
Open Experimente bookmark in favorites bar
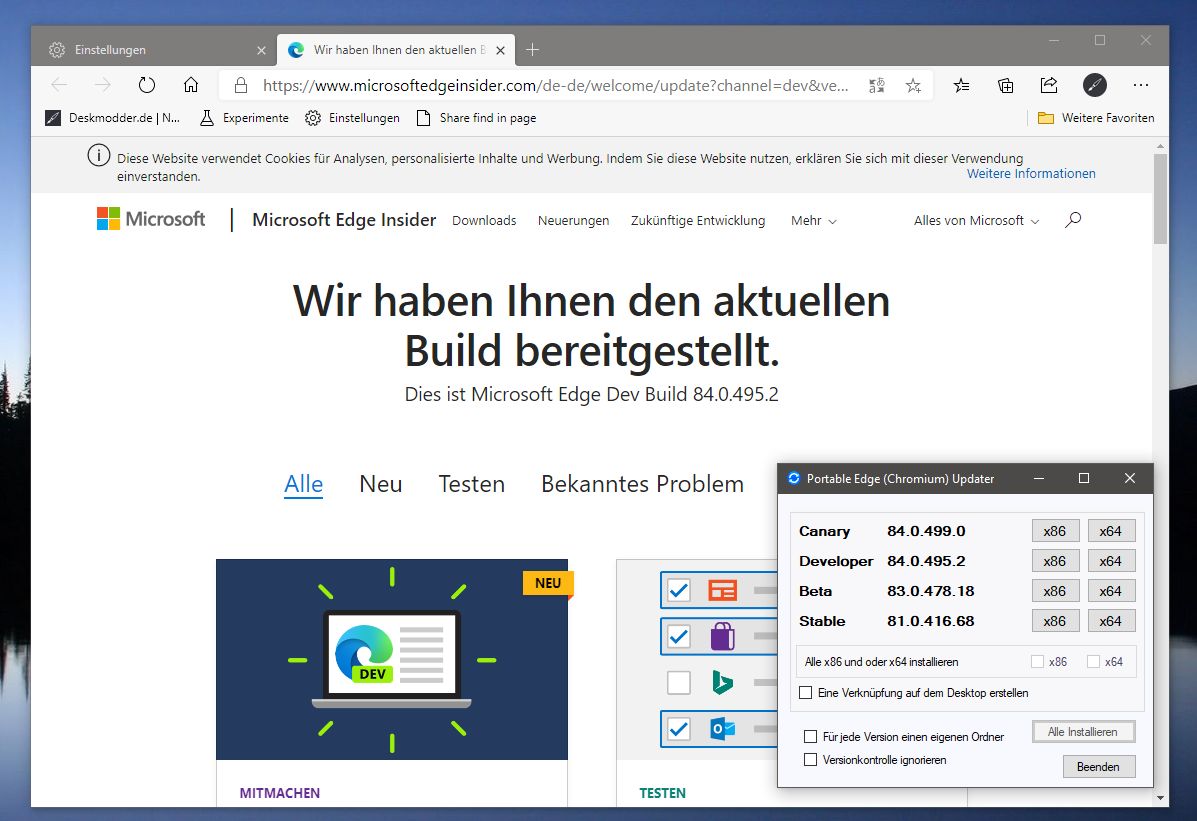244,118
